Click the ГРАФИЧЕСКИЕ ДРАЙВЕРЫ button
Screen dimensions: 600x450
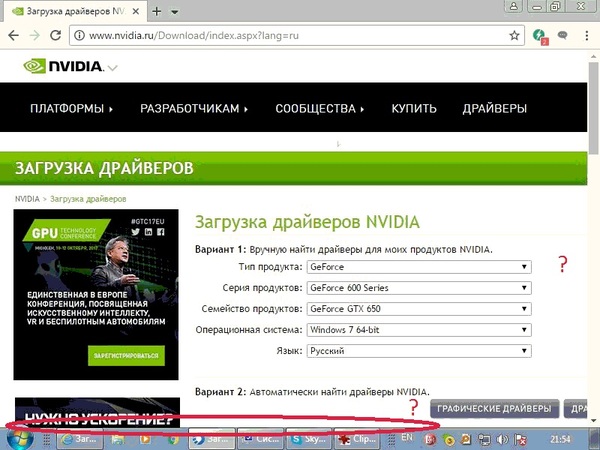[494, 408]
